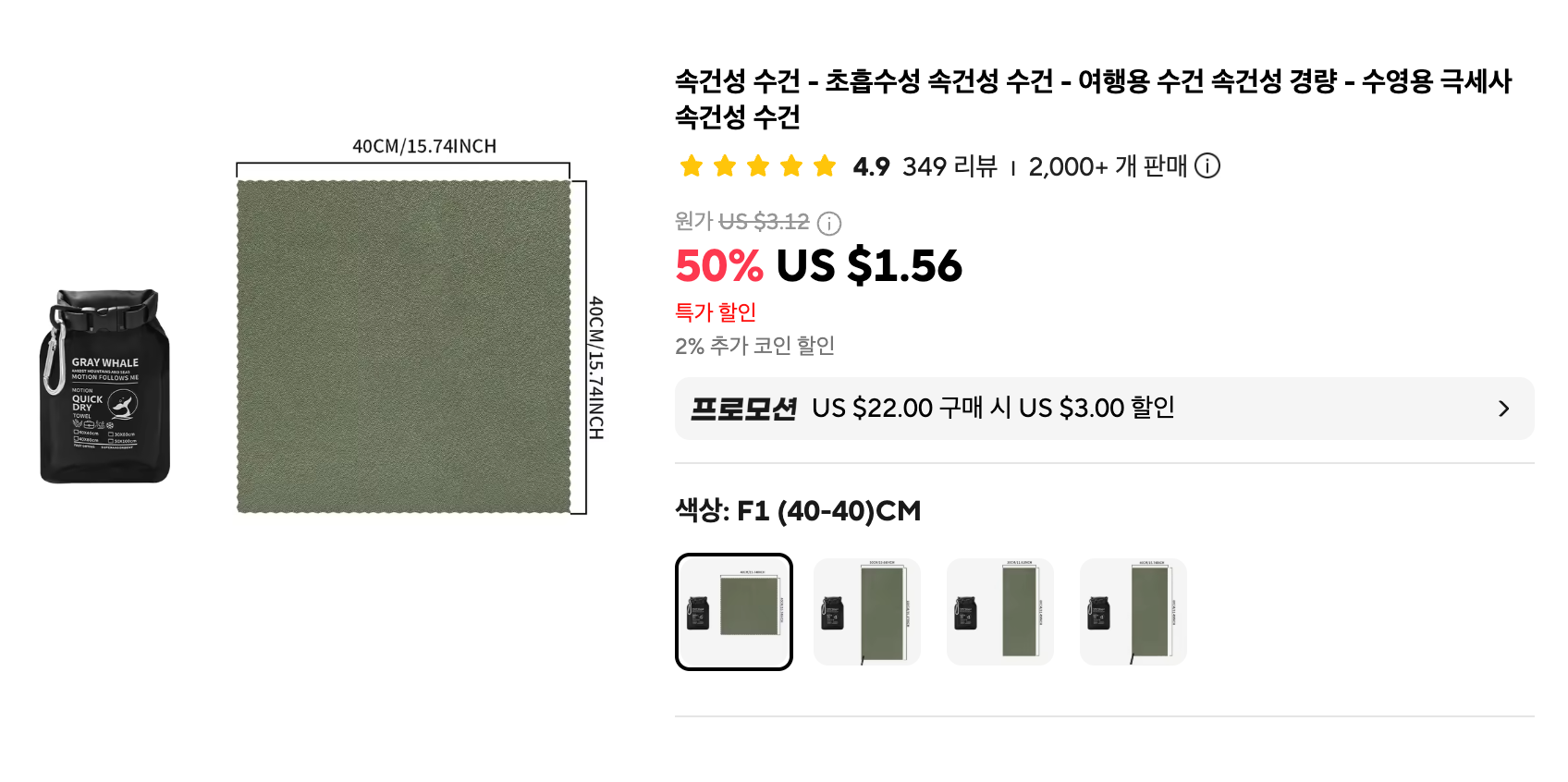Click the 2% 추가 코인 할인 text
This screenshot has height=782, width=1568.
pyautogui.click(x=754, y=346)
